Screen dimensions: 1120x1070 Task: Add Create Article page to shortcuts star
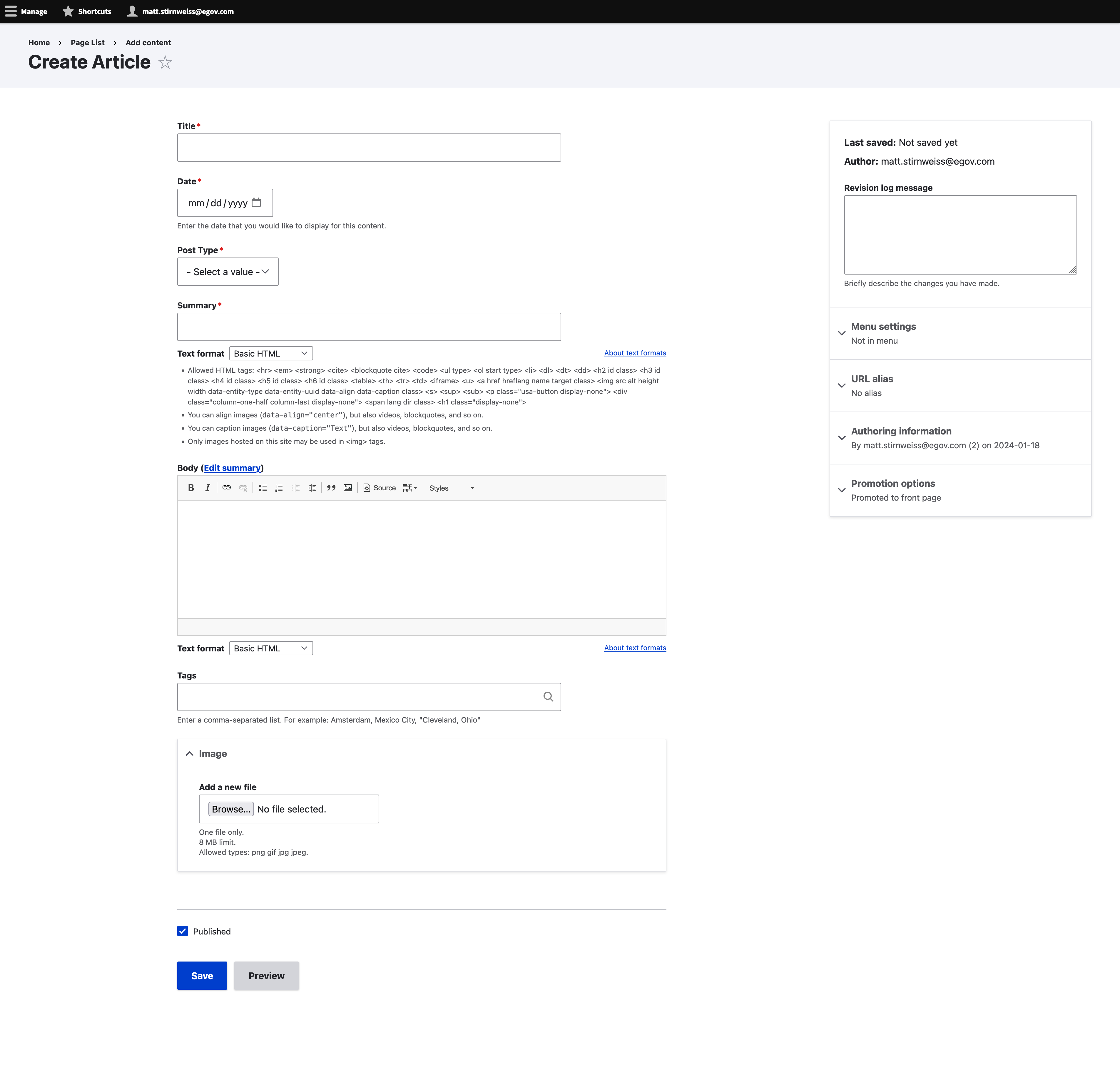tap(165, 62)
